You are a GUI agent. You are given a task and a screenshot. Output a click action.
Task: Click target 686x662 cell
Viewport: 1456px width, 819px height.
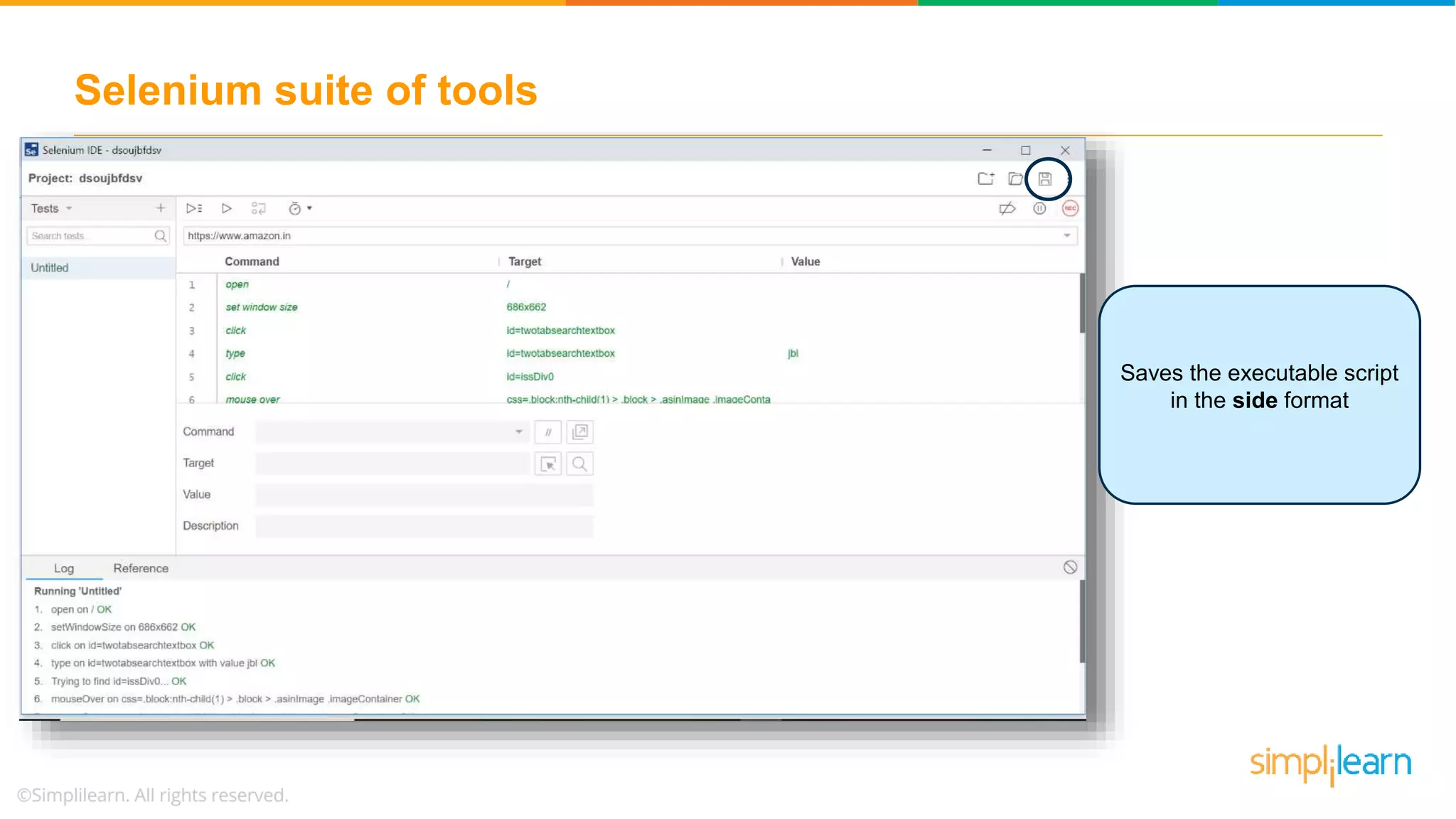click(526, 307)
